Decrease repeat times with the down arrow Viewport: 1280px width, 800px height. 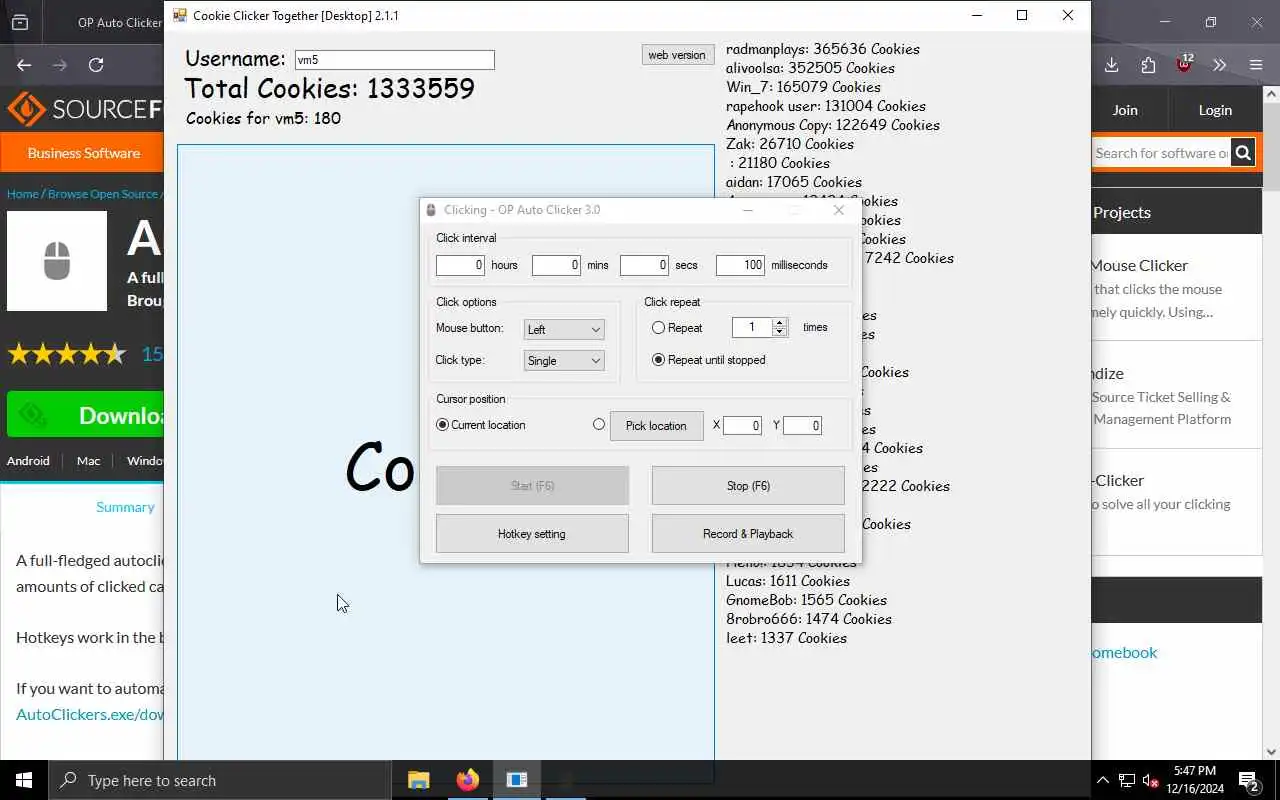(x=780, y=332)
